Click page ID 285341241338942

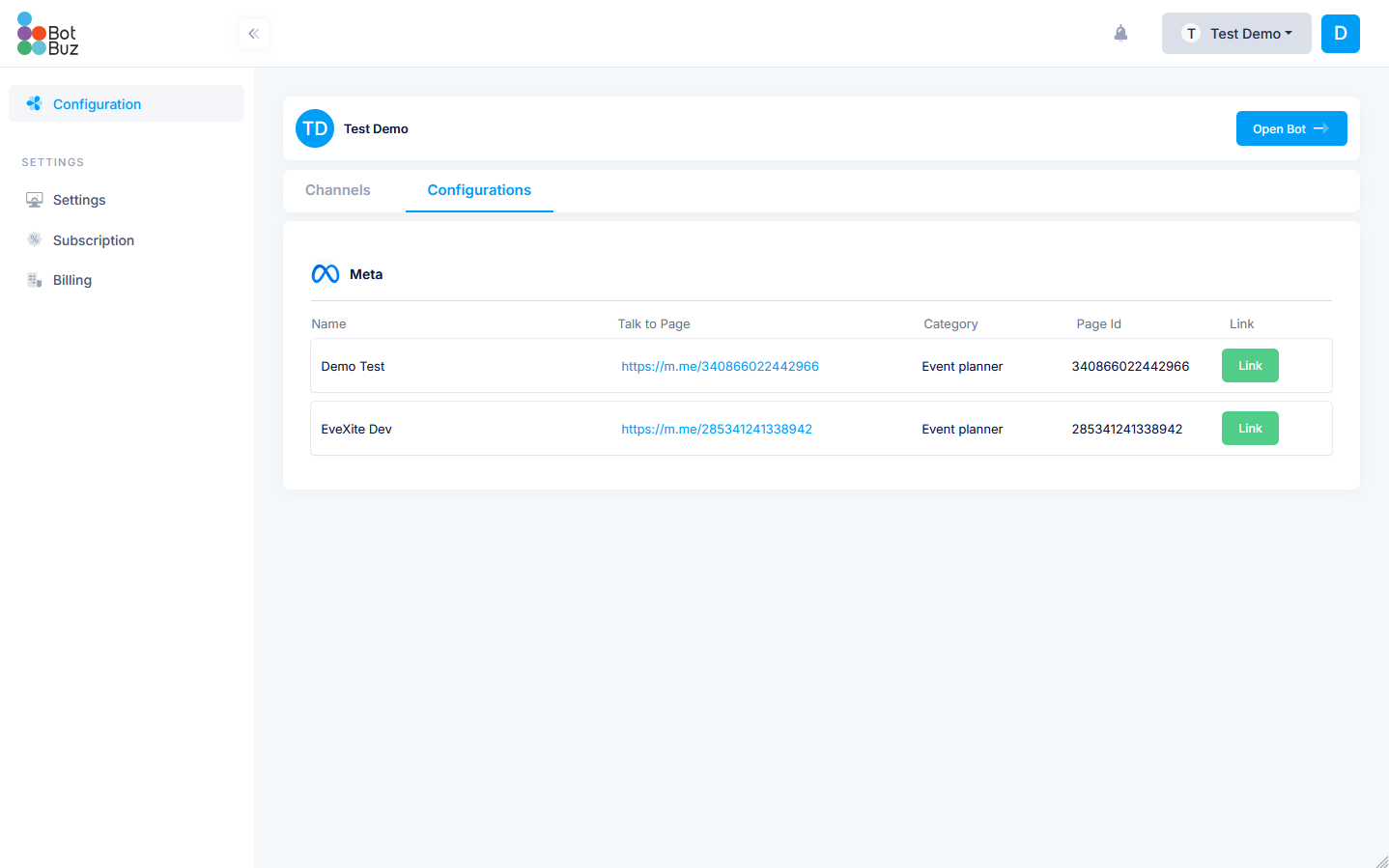click(x=1127, y=429)
